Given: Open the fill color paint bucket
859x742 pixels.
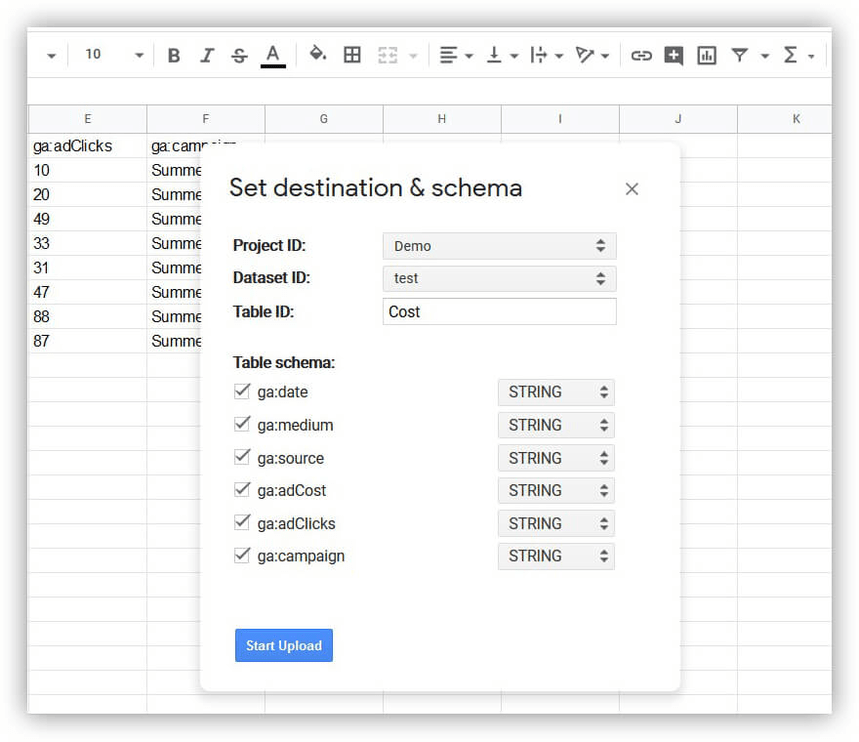Looking at the screenshot, I should (x=317, y=55).
